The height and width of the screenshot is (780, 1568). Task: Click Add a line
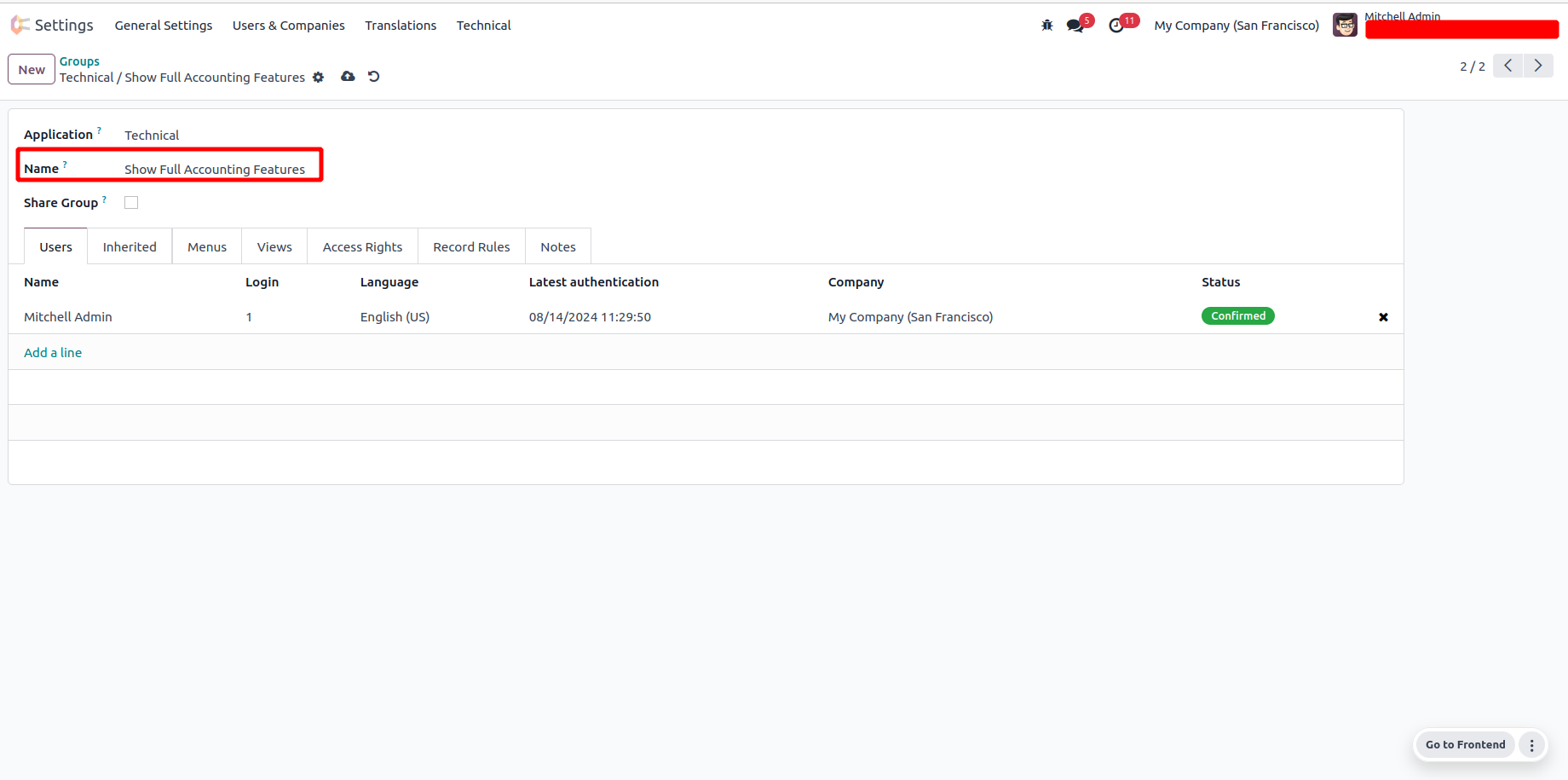[53, 353]
